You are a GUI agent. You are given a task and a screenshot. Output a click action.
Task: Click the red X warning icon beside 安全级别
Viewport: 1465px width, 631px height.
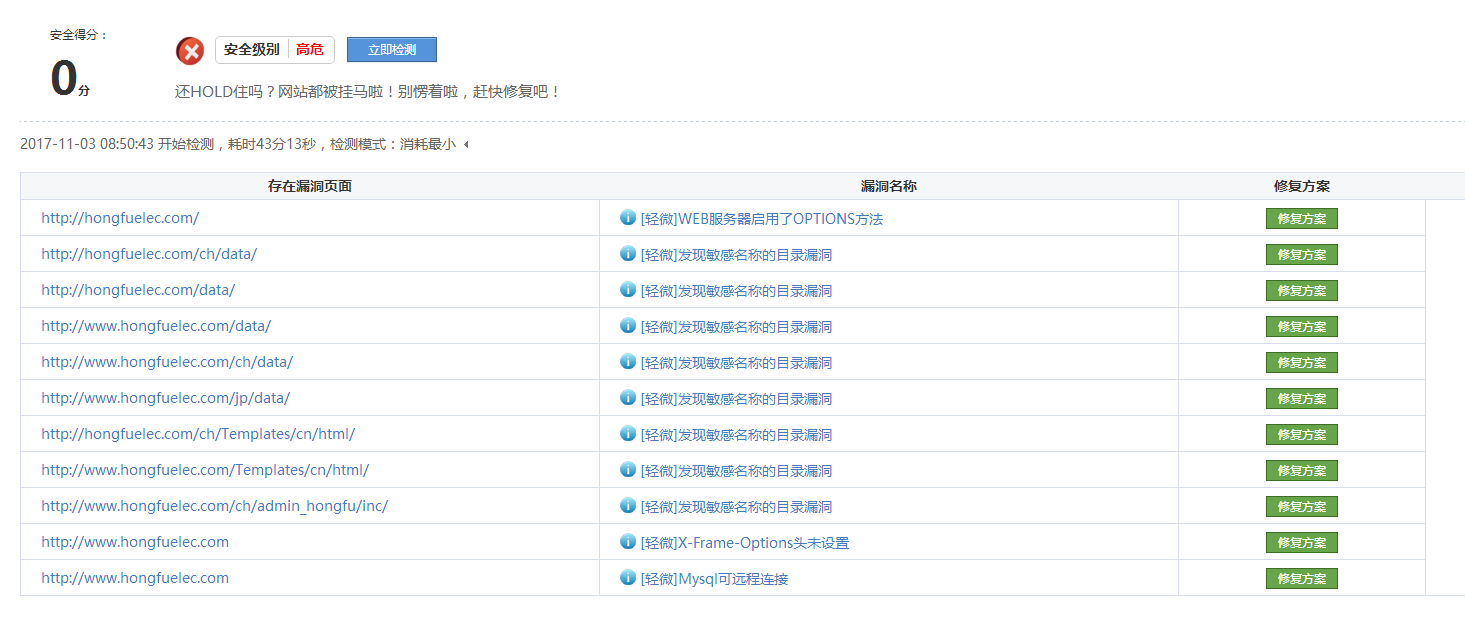click(x=190, y=51)
